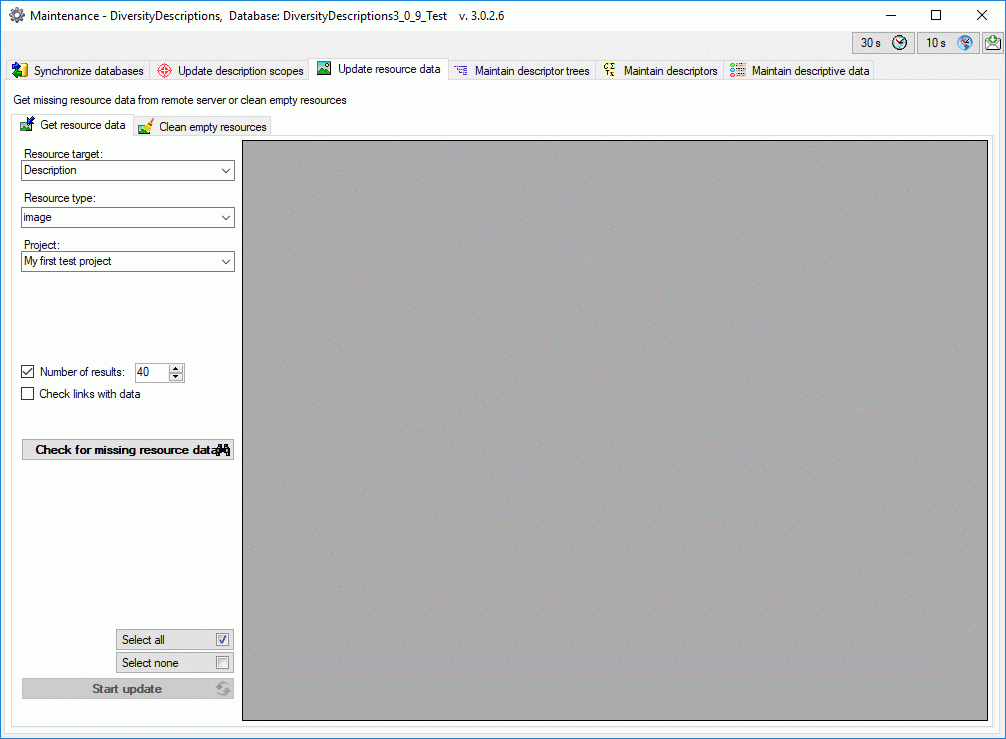Expand the Resource target dropdown
The height and width of the screenshot is (739, 1006).
click(x=225, y=171)
